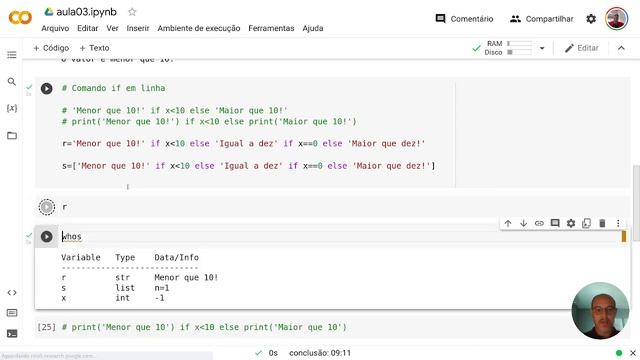Open the Ajuda menu
This screenshot has height=360, width=640.
(x=313, y=28)
